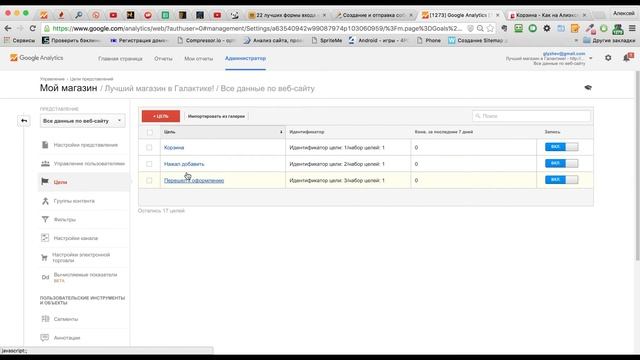Image resolution: width=640 pixels, height=360 pixels.
Task: Open Отчеты tab
Action: click(163, 59)
